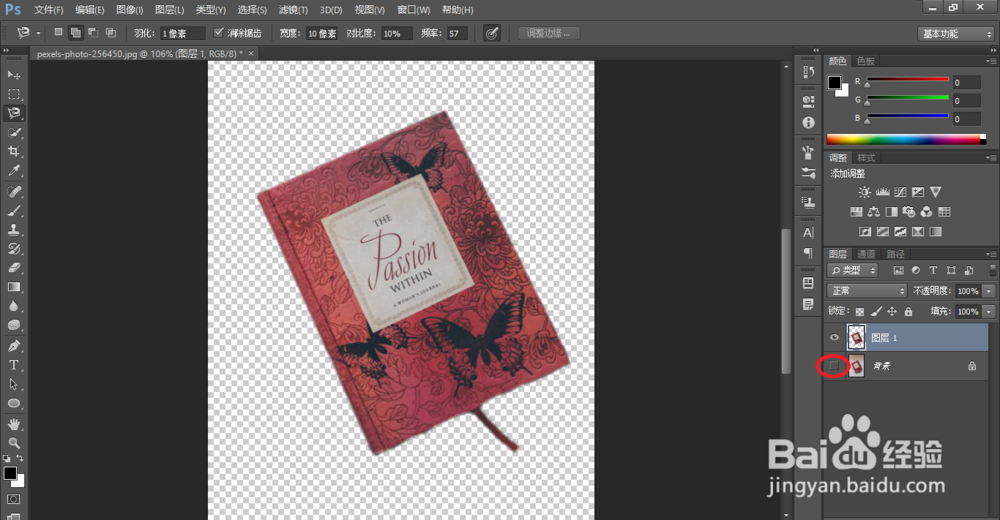
Task: Toggle lock all padlock icon
Action: pos(908,311)
